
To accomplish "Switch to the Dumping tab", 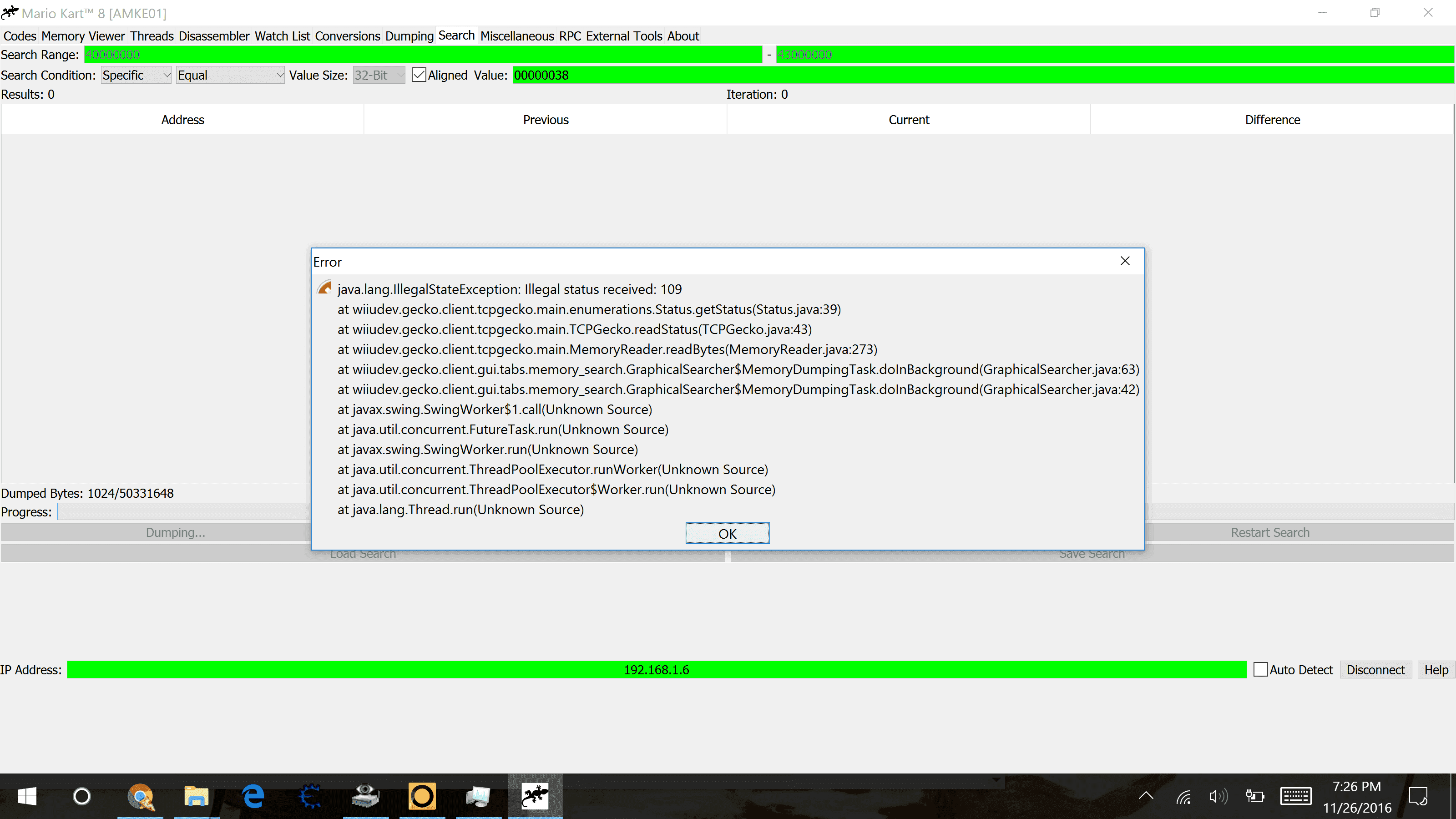I will coord(410,36).
